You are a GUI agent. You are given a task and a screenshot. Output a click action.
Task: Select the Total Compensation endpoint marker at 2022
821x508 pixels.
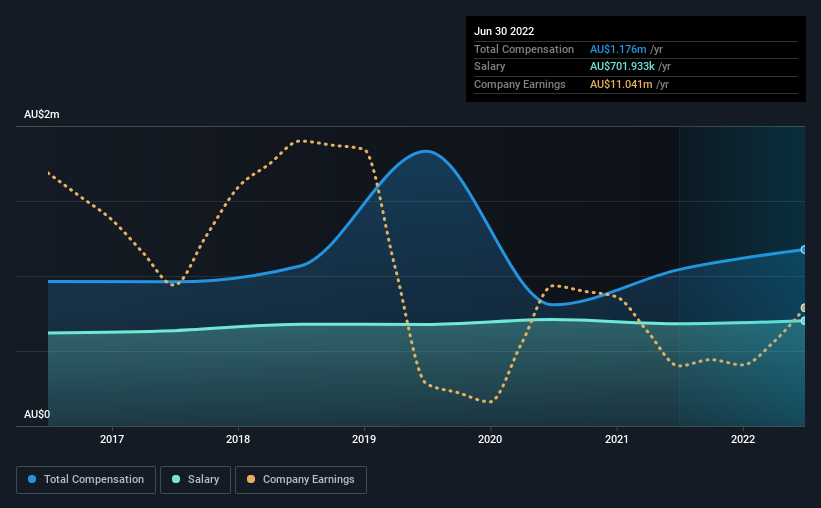coord(804,250)
